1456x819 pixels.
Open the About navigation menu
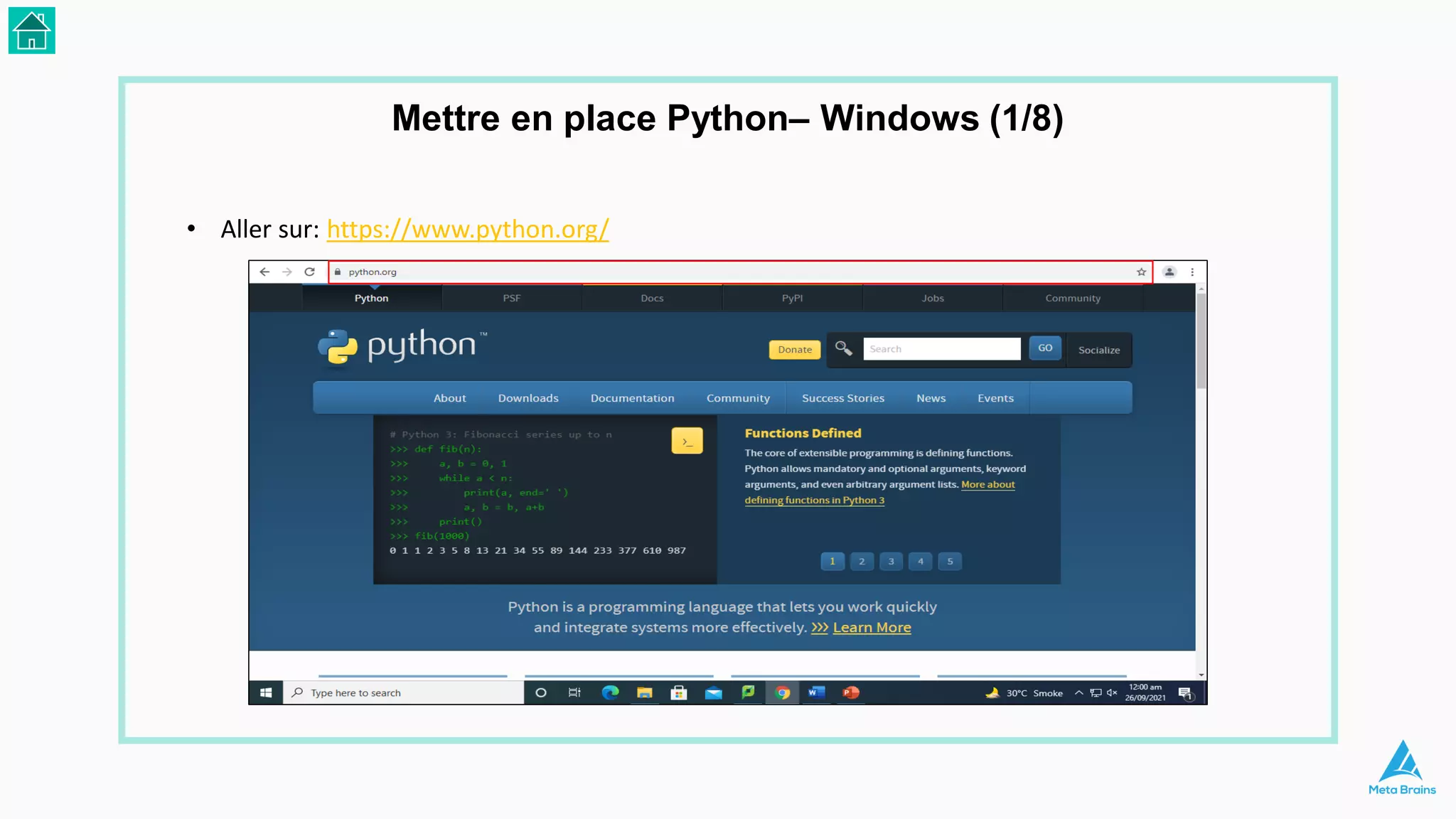(450, 398)
